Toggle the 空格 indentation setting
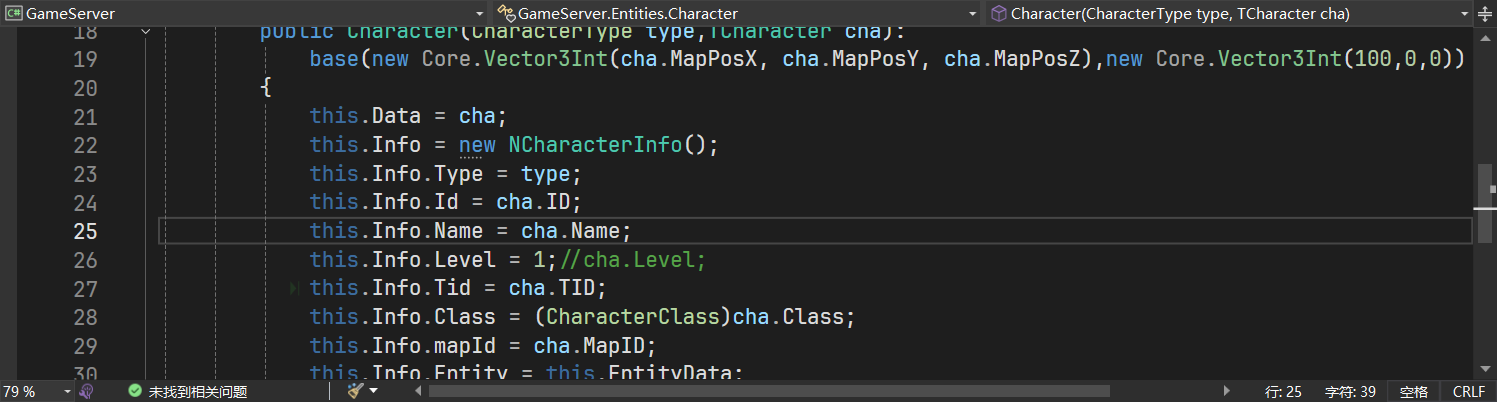1497x402 pixels. 1413,392
